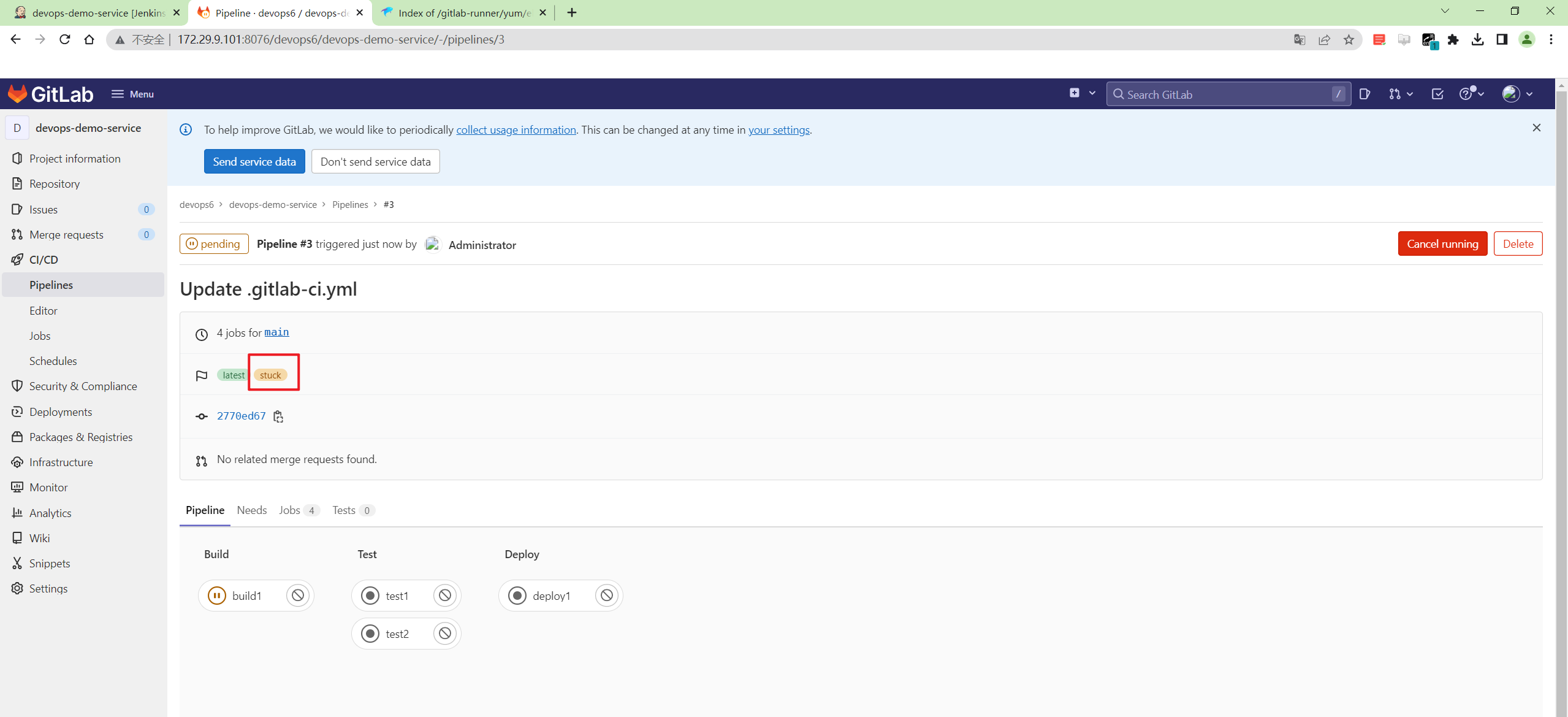This screenshot has height=717, width=1568.
Task: Switch to the Needs tab
Action: point(251,510)
